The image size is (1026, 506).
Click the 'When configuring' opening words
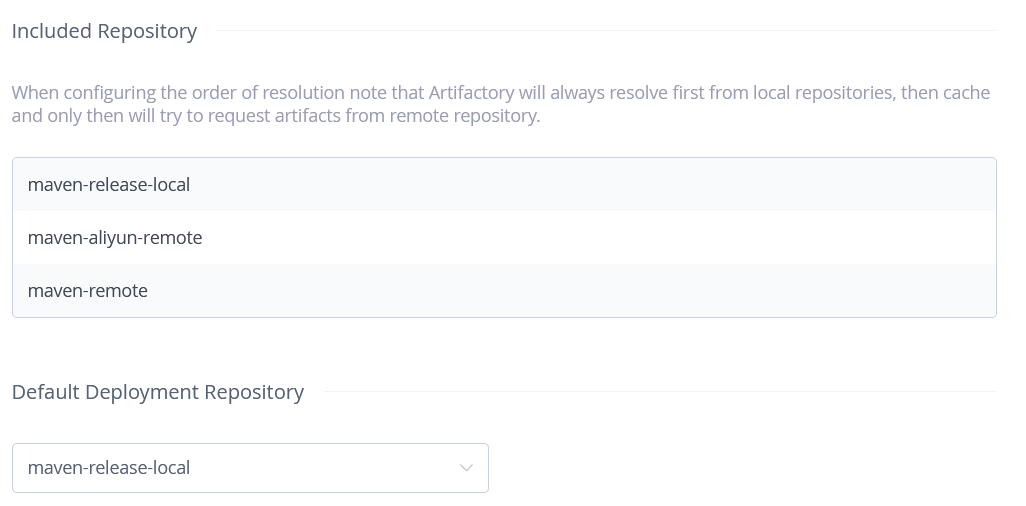83,93
